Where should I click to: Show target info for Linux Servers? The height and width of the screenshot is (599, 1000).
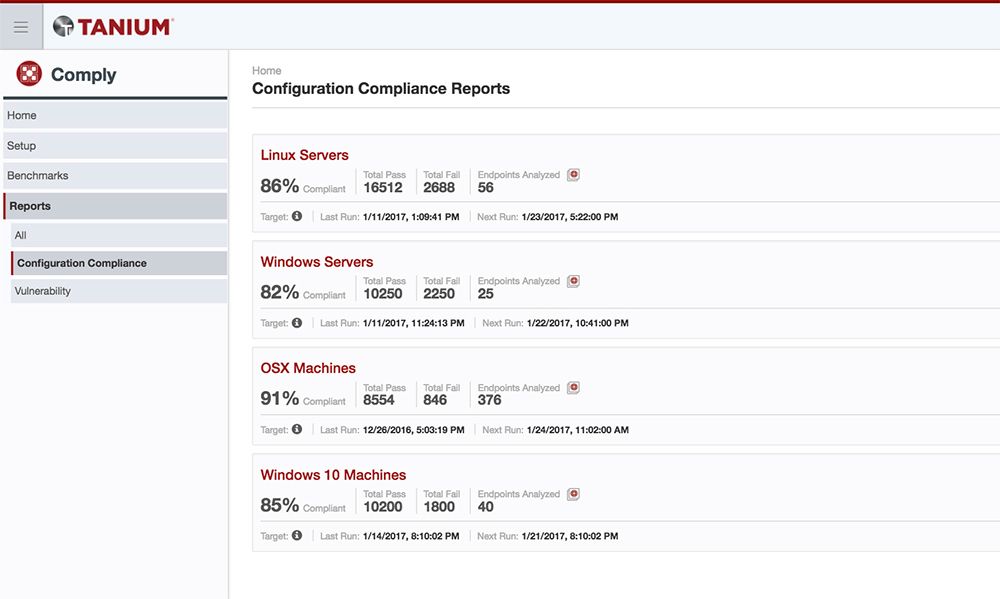tap(297, 216)
